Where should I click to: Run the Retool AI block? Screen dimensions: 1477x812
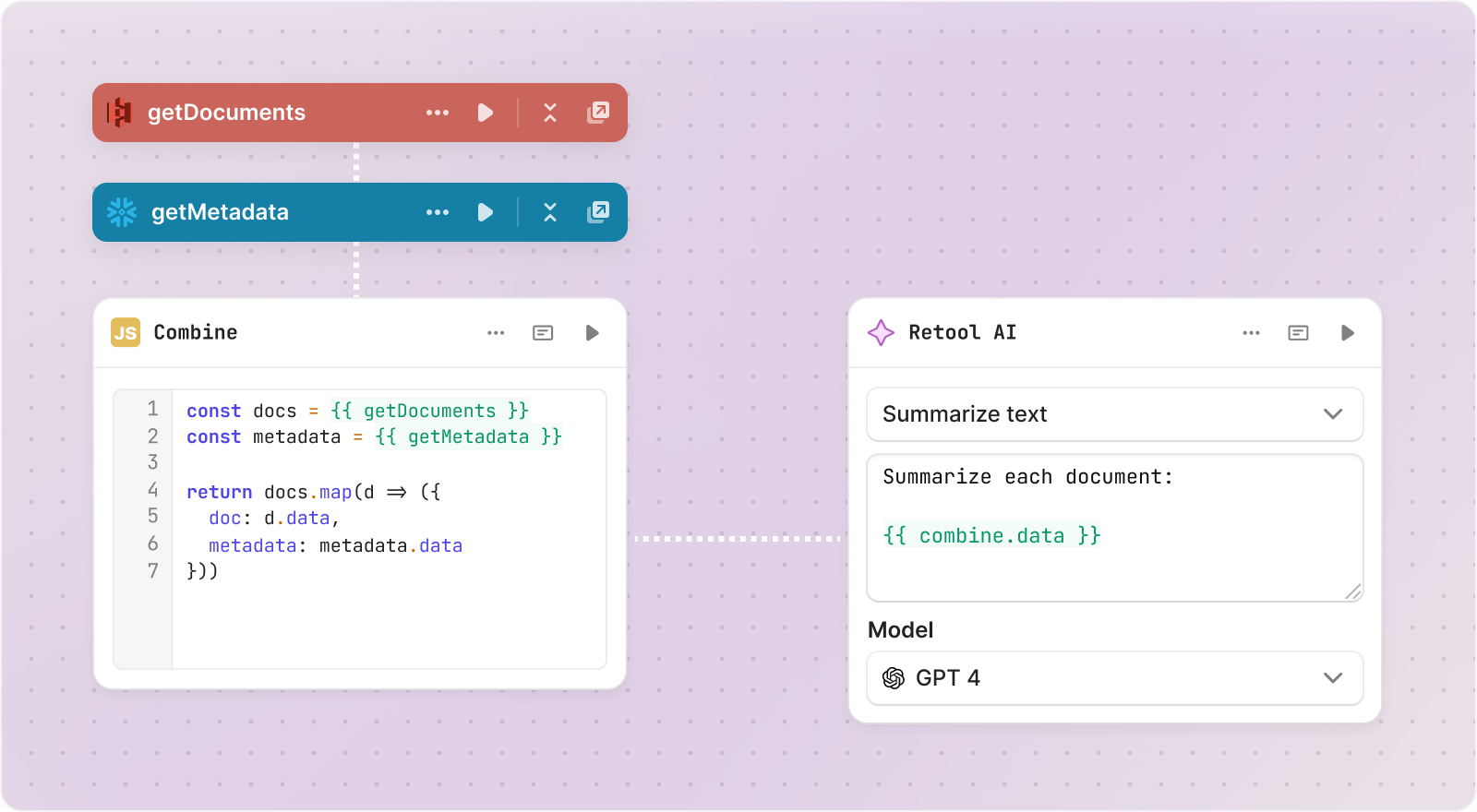[x=1347, y=333]
